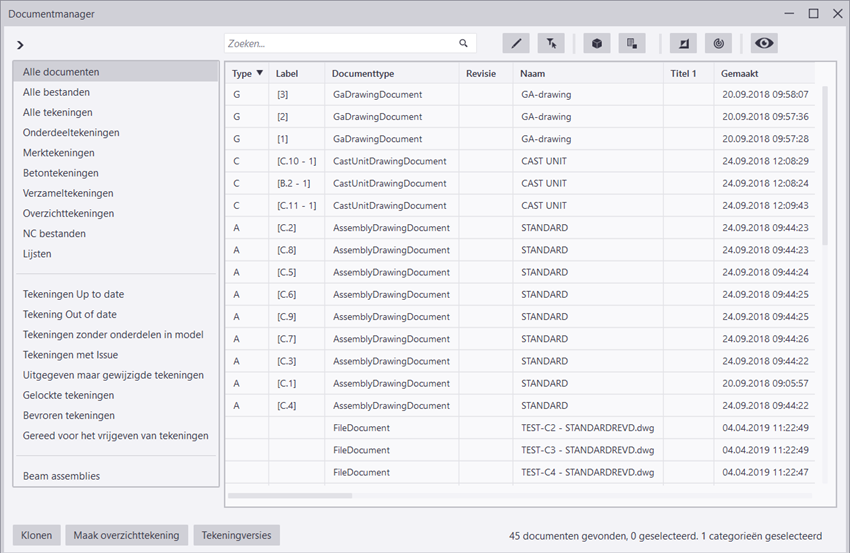Image resolution: width=850 pixels, height=553 pixels.
Task: Click the circular spiral toolbar icon
Action: pos(718,43)
